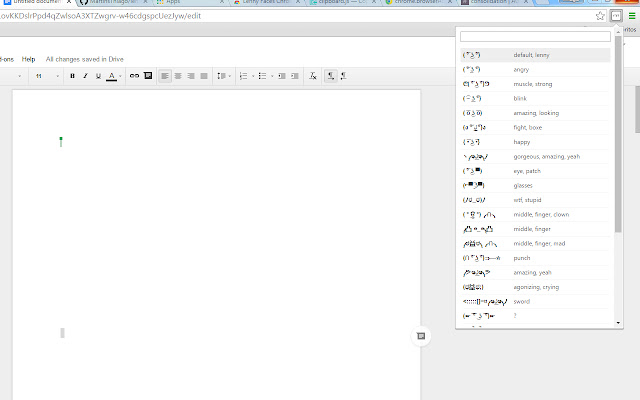This screenshot has width=640, height=400.
Task: Clear formatting from the selection
Action: (x=313, y=76)
